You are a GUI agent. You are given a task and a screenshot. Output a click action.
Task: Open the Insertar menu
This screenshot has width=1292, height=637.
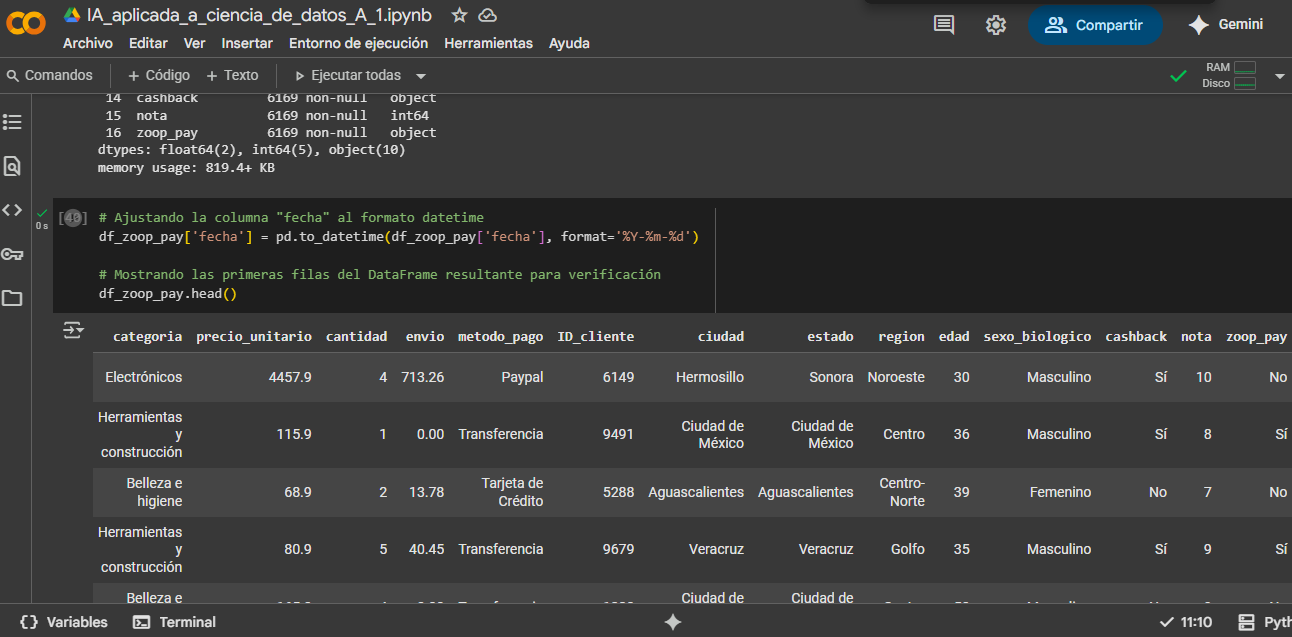click(247, 43)
